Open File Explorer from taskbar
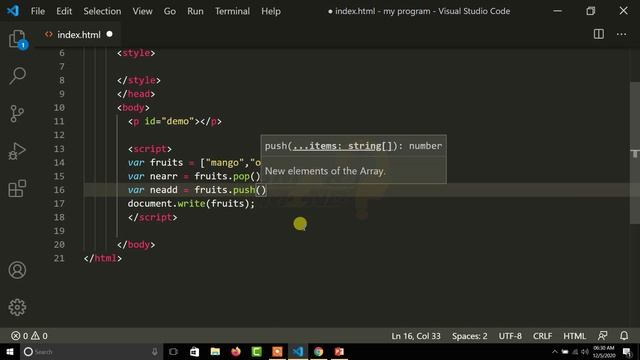The height and width of the screenshot is (360, 640). pyautogui.click(x=215, y=351)
